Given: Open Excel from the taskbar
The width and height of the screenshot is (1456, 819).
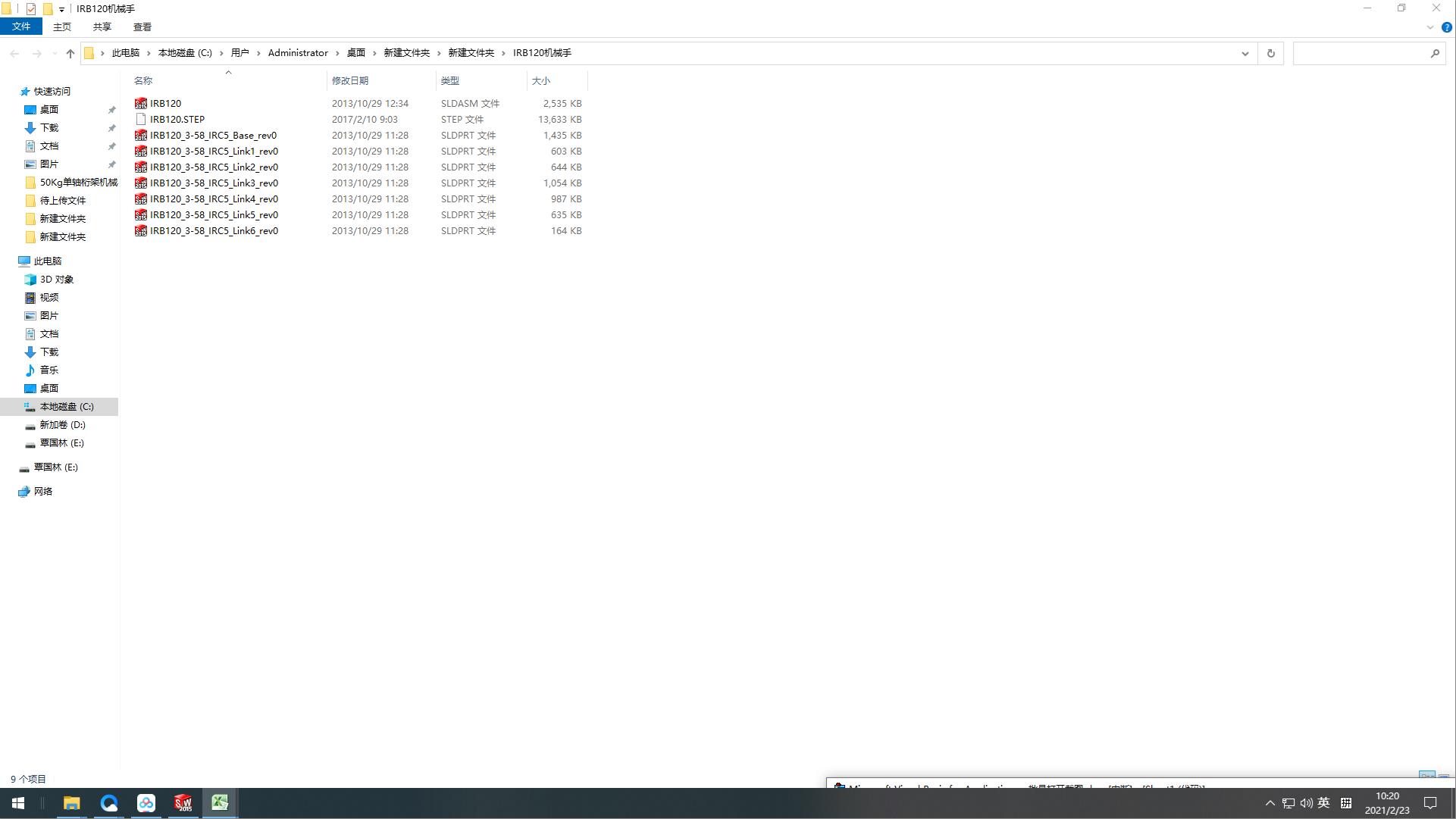Looking at the screenshot, I should [220, 803].
